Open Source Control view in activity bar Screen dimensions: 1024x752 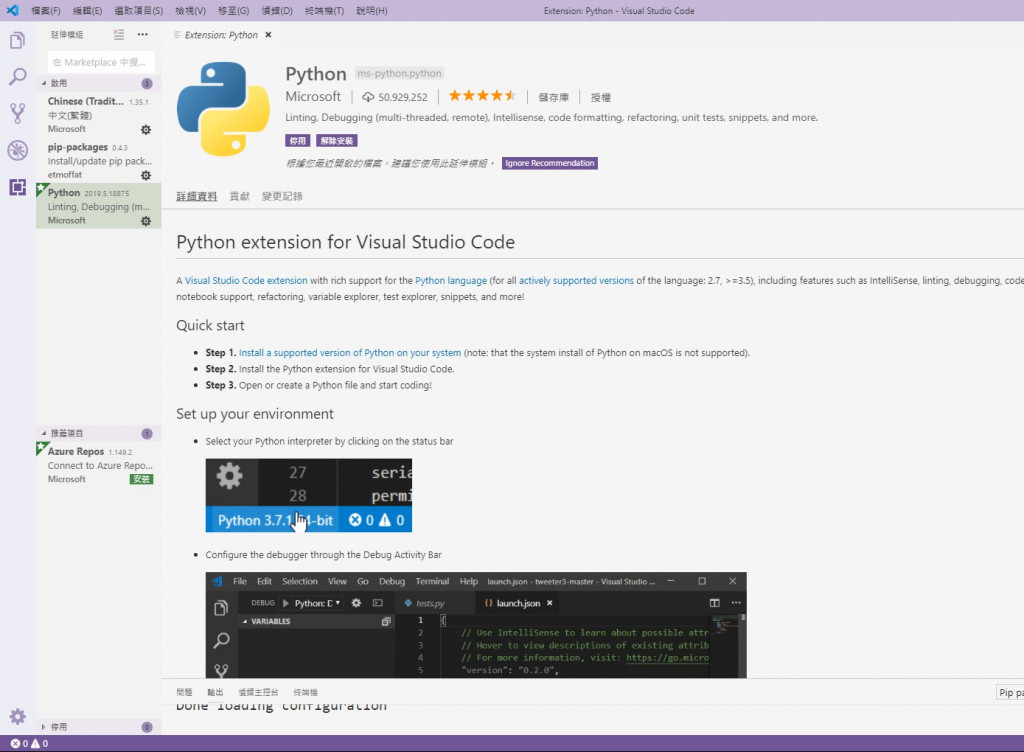pos(18,114)
